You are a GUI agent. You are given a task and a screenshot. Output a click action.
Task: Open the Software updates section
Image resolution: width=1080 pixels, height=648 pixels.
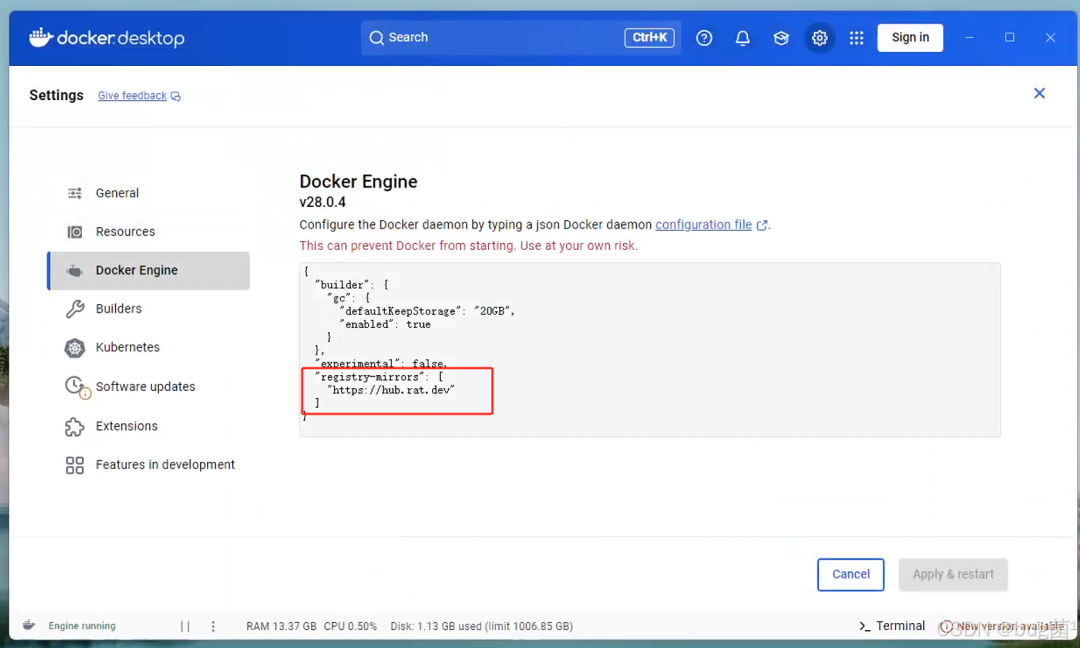coord(148,387)
